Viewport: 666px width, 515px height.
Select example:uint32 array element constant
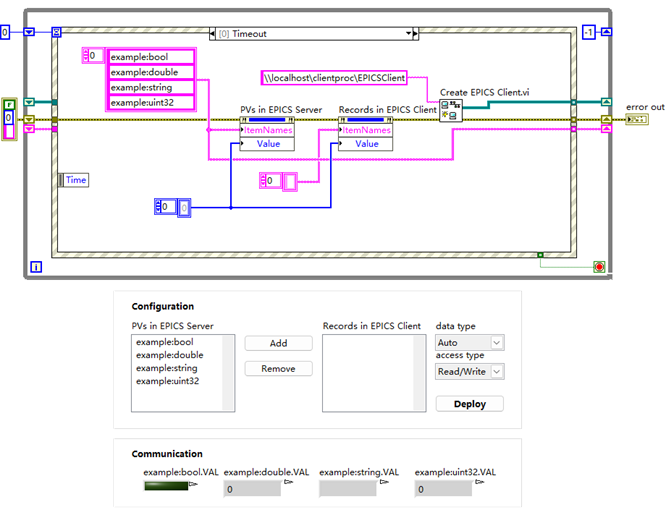coord(152,103)
